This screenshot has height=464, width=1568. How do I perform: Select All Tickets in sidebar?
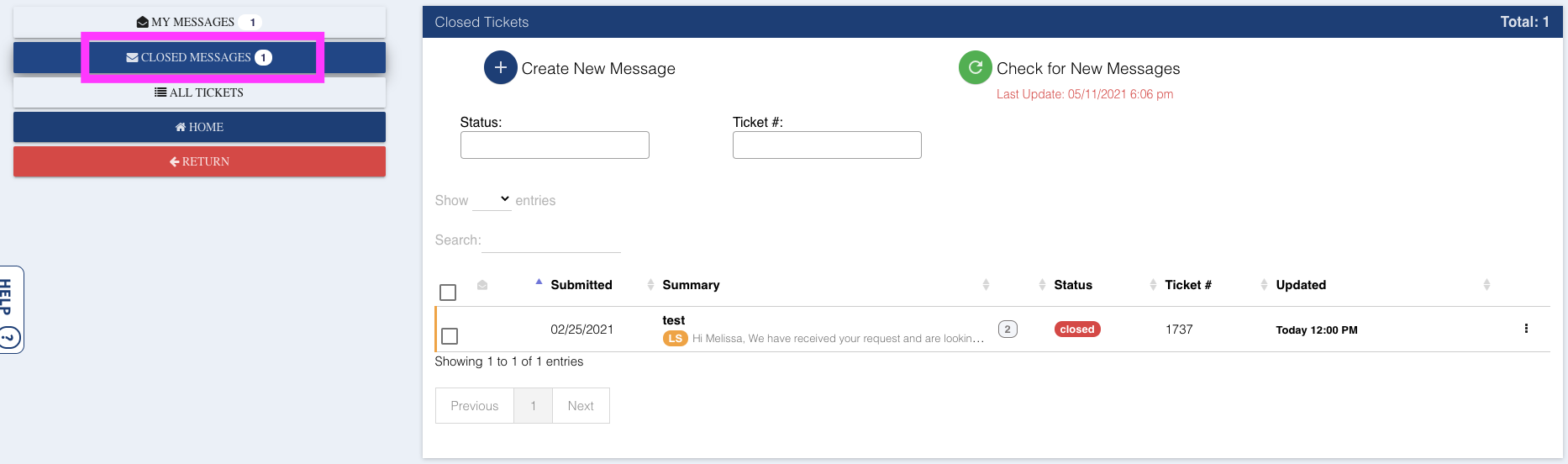click(199, 92)
